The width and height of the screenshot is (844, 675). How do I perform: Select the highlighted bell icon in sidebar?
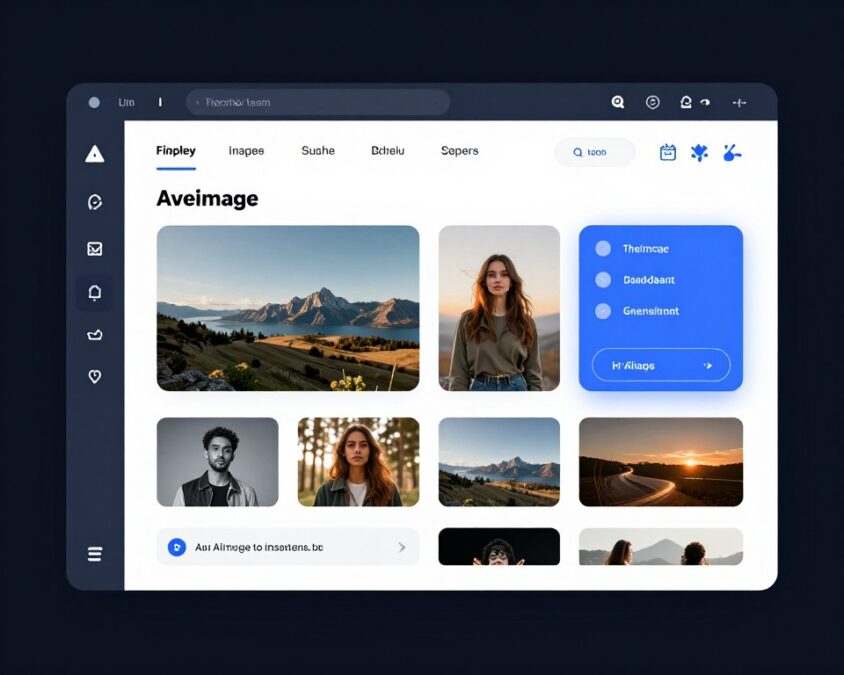(x=93, y=292)
